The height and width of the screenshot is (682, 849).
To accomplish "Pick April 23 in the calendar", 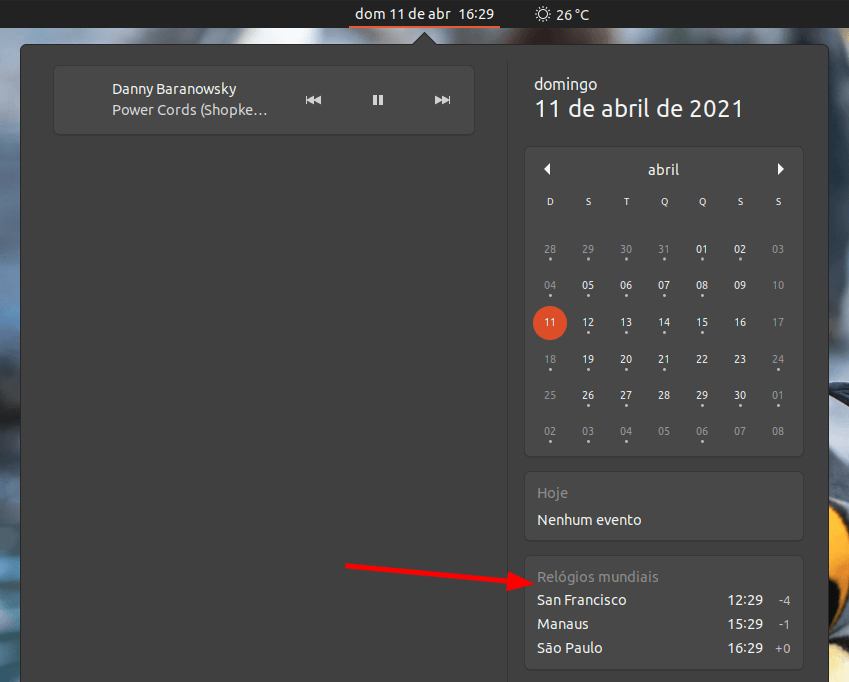I will [x=740, y=359].
